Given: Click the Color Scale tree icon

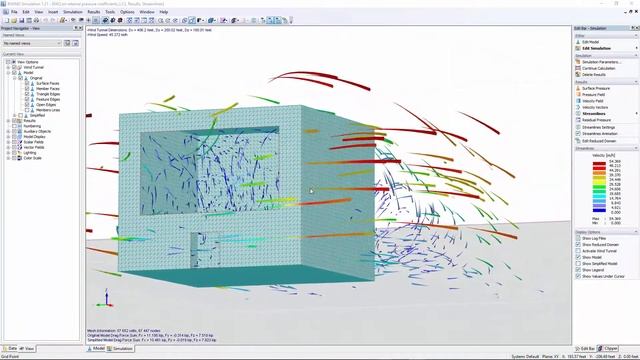Looking at the screenshot, I should 20,158.
